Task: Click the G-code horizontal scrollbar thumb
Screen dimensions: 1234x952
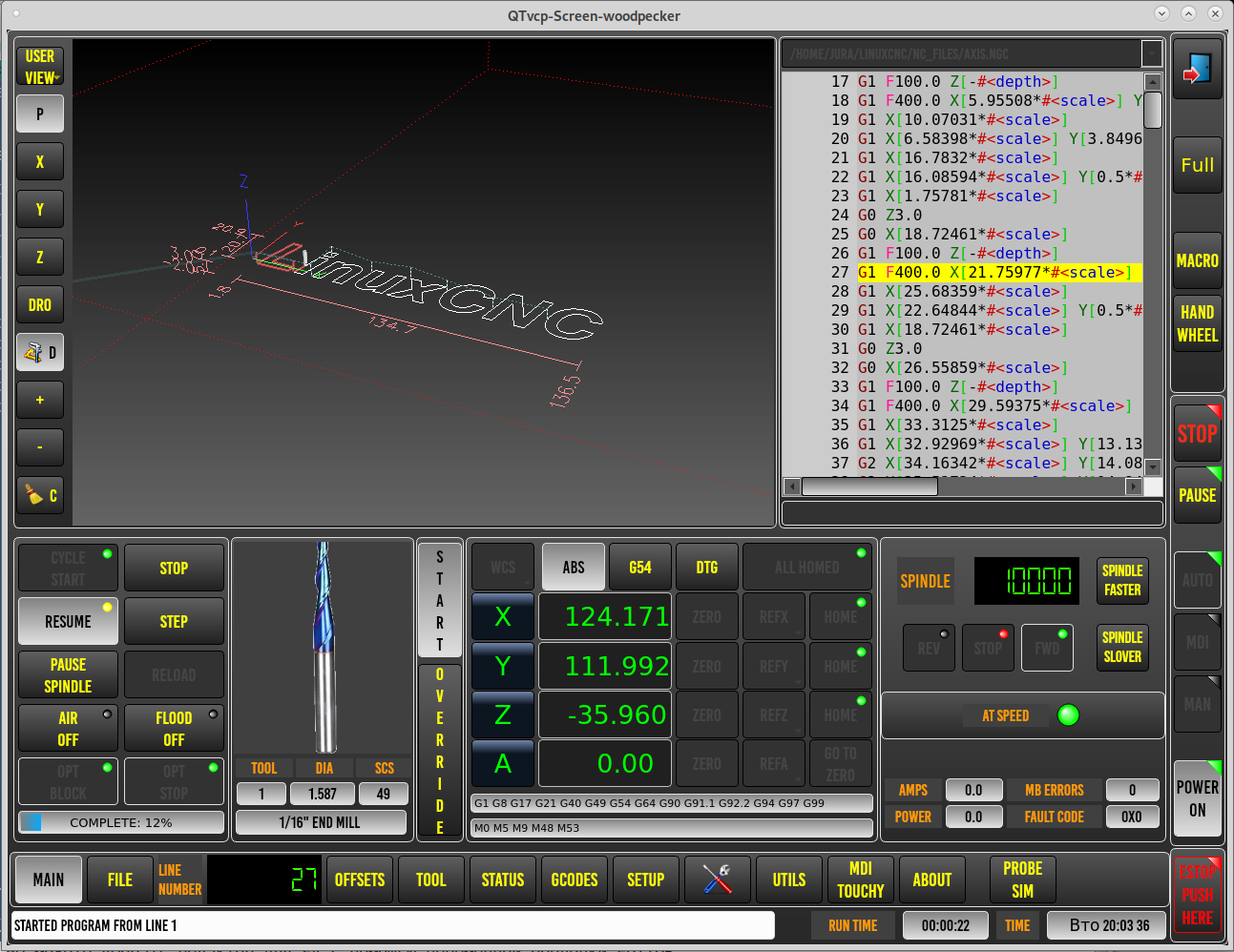Action: 869,486
